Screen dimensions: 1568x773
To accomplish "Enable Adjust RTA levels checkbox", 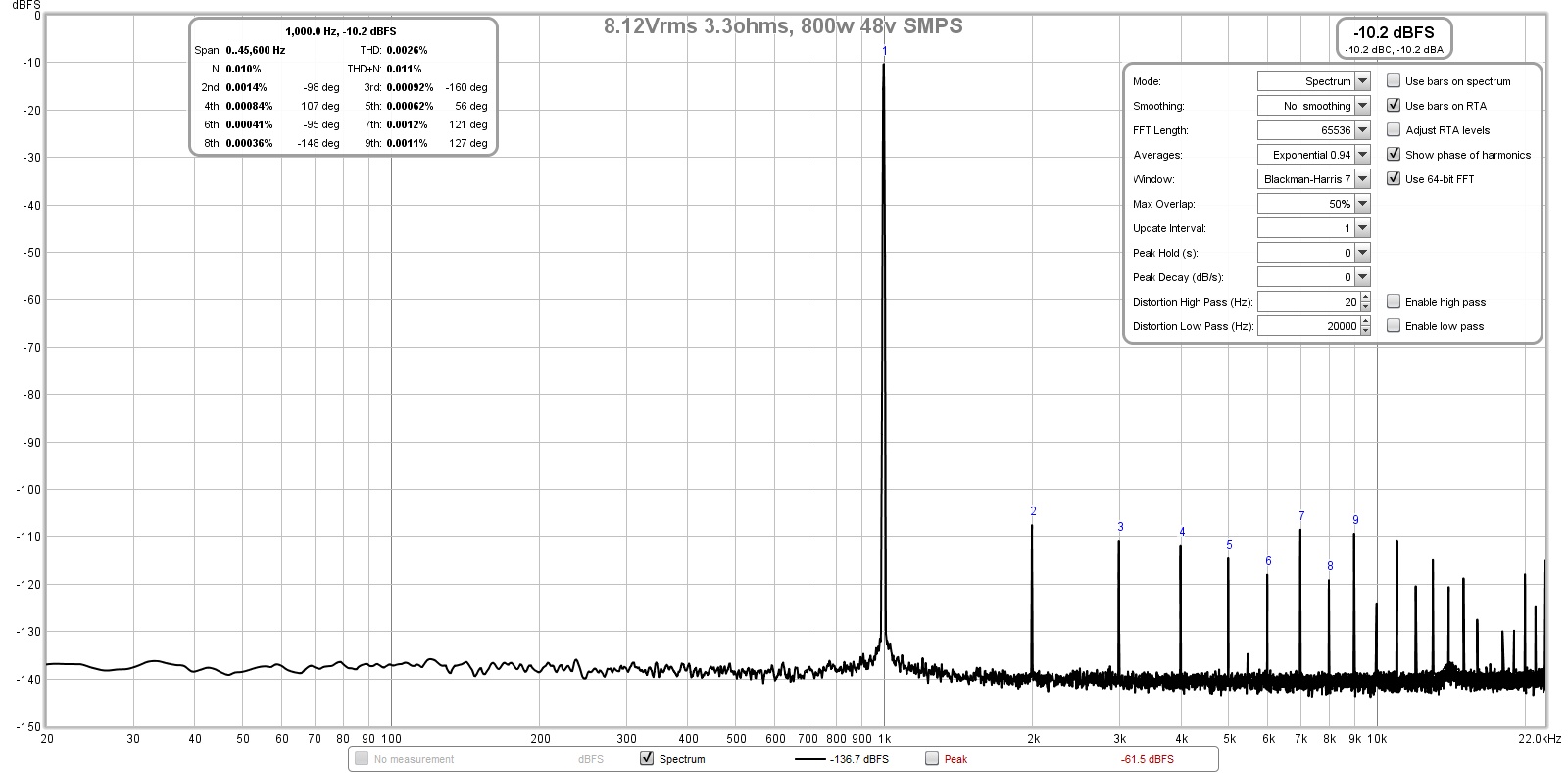I will pos(1394,130).
